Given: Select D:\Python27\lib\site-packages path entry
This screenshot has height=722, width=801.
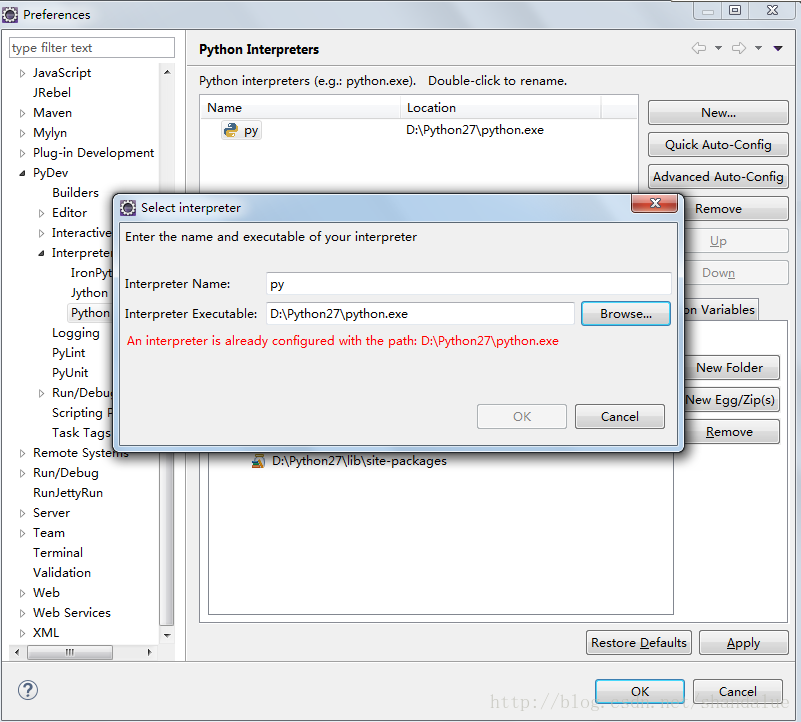Looking at the screenshot, I should point(359,461).
